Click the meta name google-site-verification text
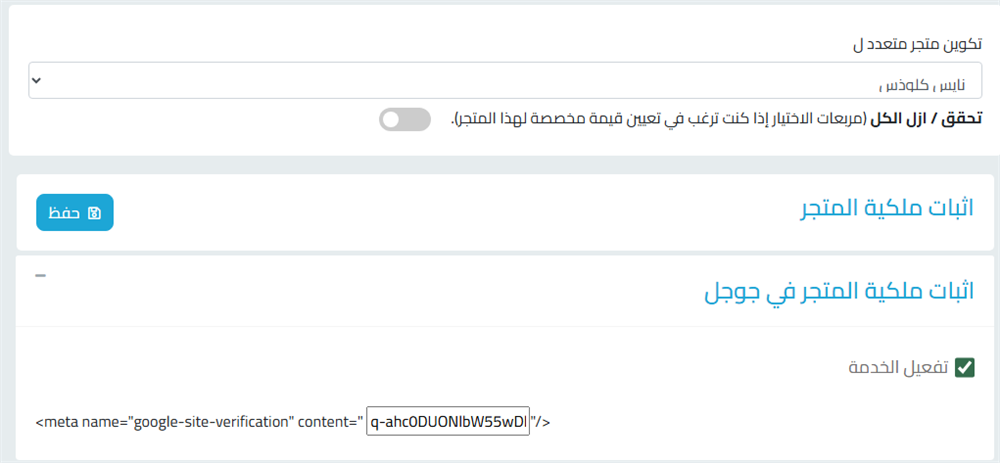 coord(164,422)
